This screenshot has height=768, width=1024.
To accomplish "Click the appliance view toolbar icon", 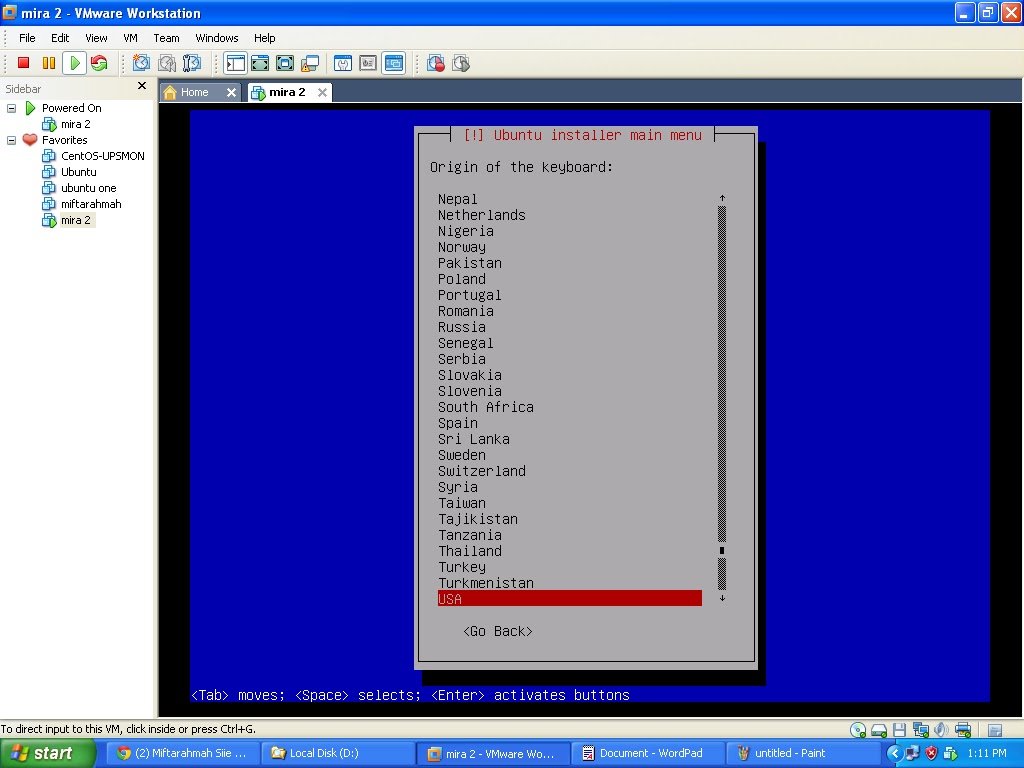I will pyautogui.click(x=368, y=63).
